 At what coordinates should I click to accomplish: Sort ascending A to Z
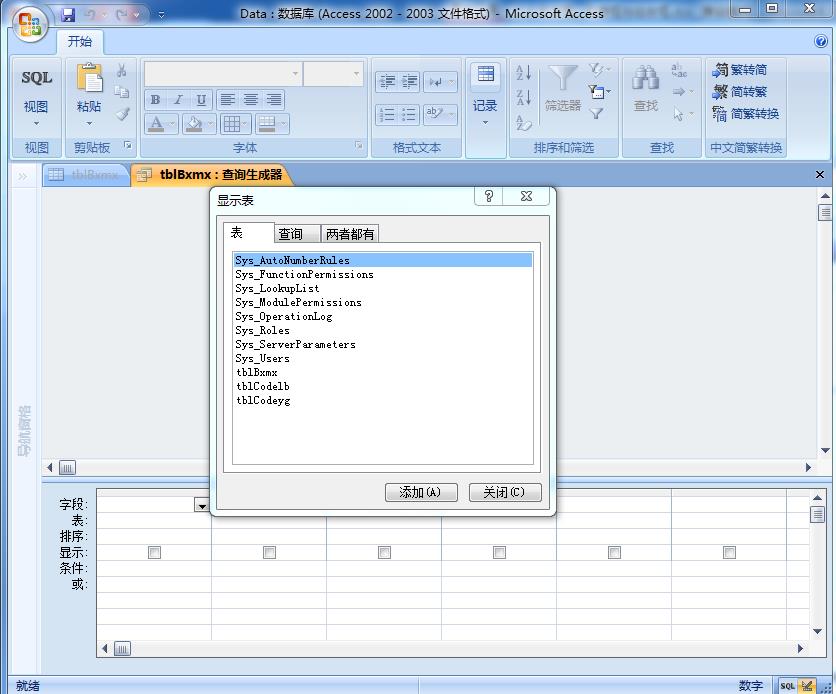pyautogui.click(x=524, y=72)
